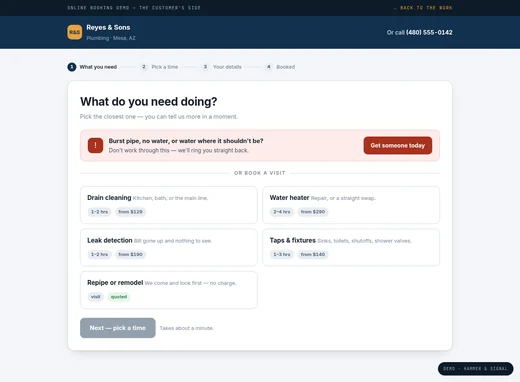Click Next — pick a time button
Viewport: 520px width, 382px height.
point(118,328)
